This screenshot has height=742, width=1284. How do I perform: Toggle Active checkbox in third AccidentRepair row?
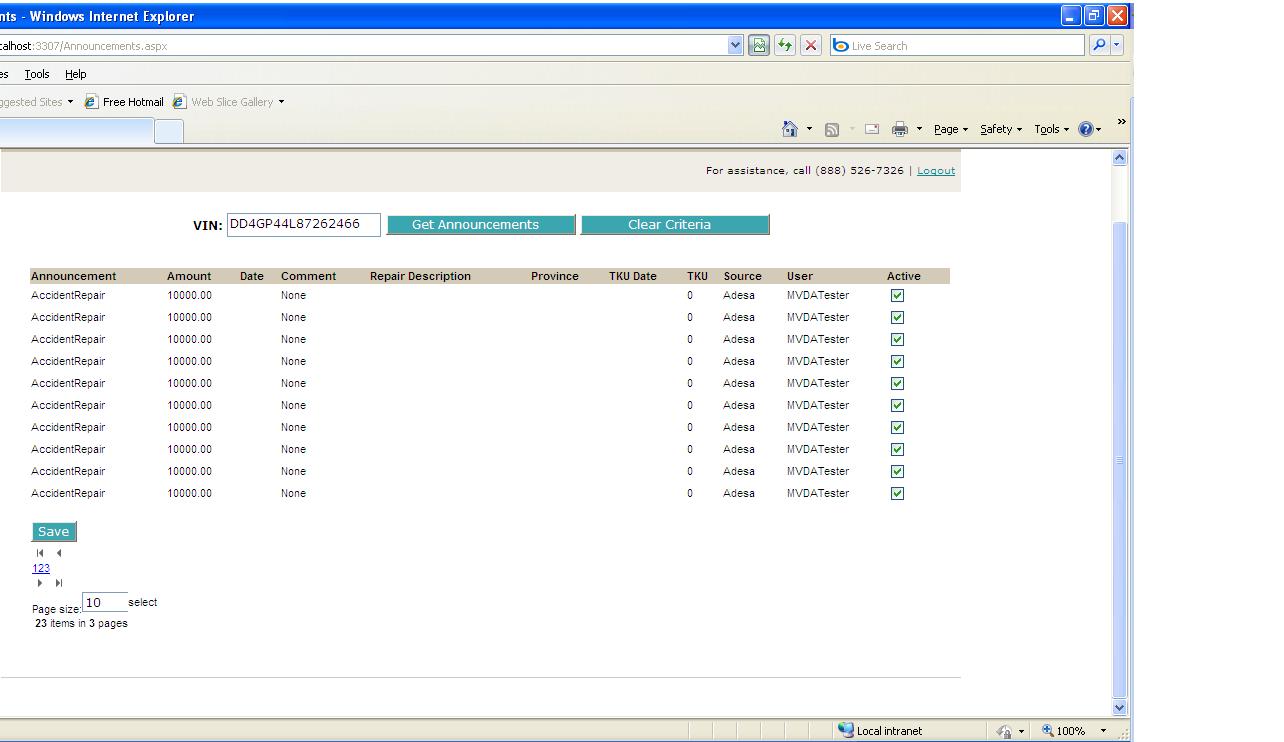[x=897, y=339]
